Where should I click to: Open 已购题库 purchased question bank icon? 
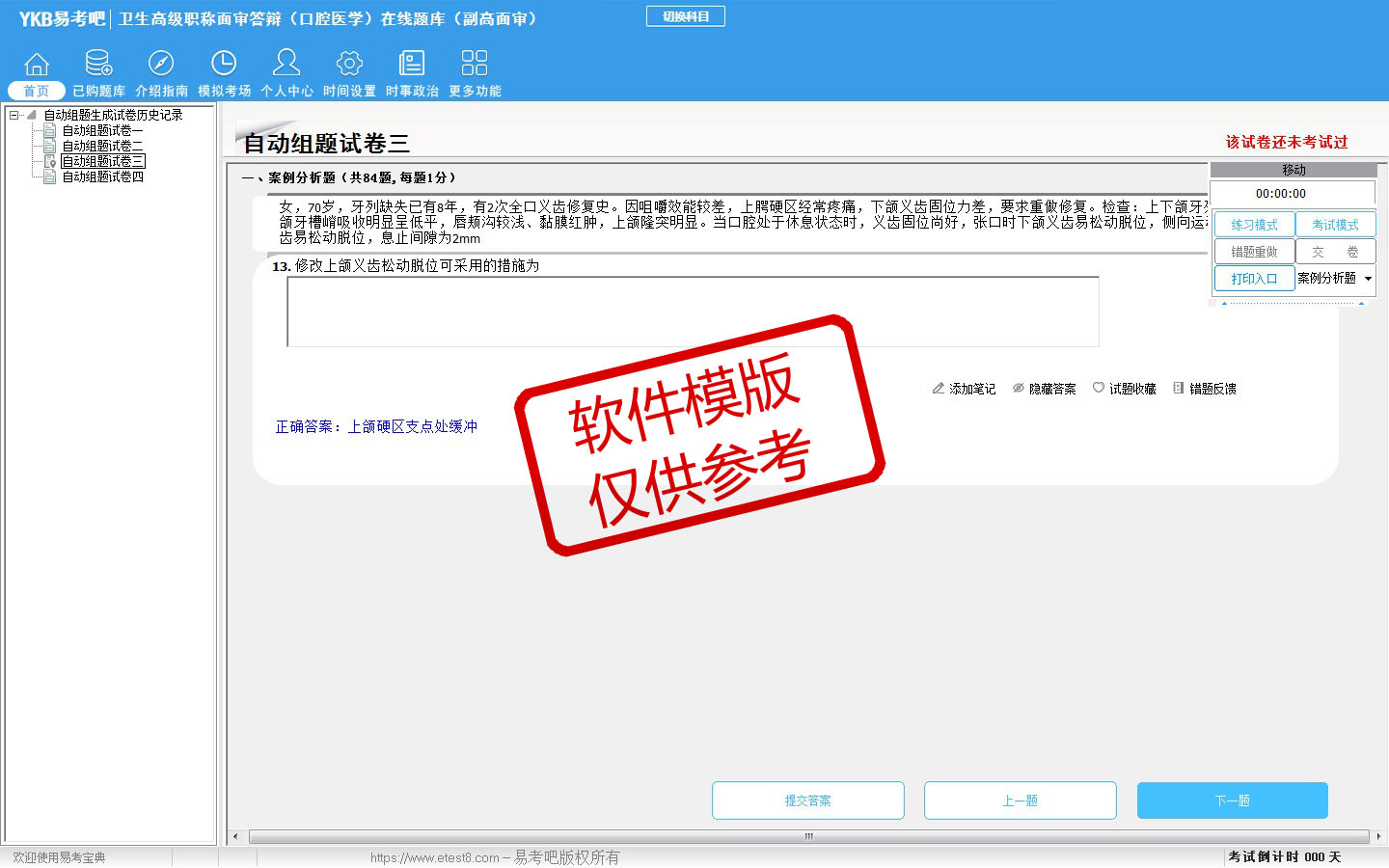(98, 65)
